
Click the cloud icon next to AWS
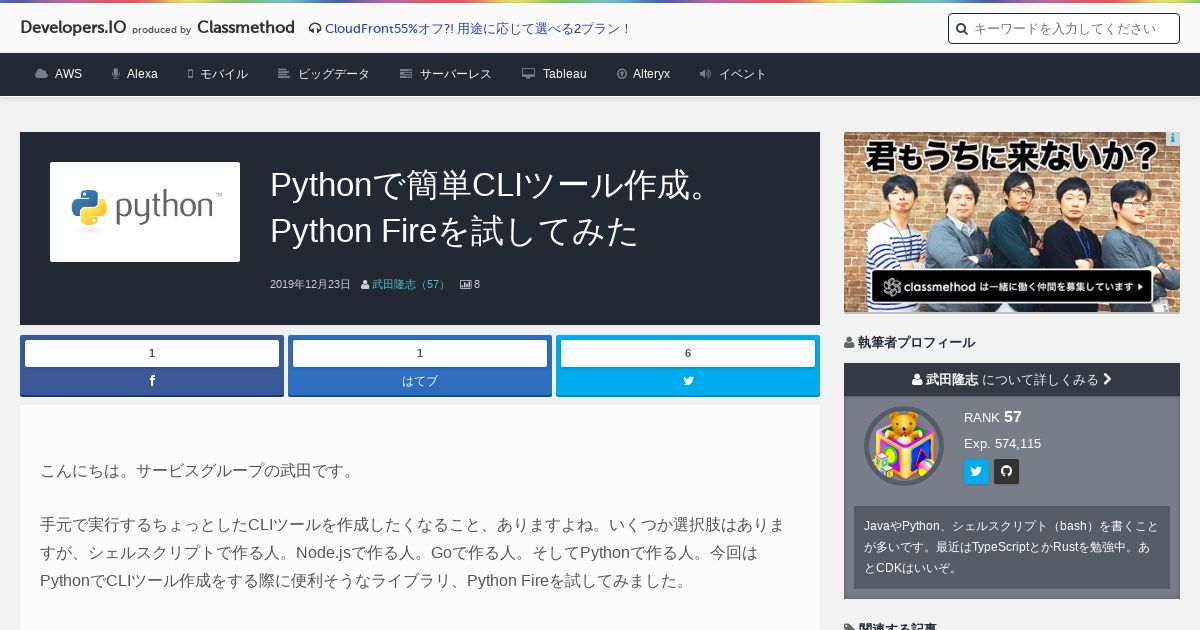click(x=41, y=74)
